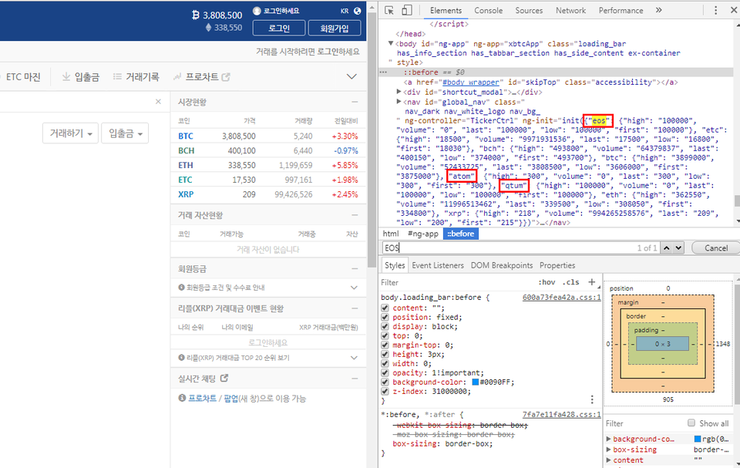Show more DevTools tabs chevron
This screenshot has width=740, height=468.
(659, 10)
